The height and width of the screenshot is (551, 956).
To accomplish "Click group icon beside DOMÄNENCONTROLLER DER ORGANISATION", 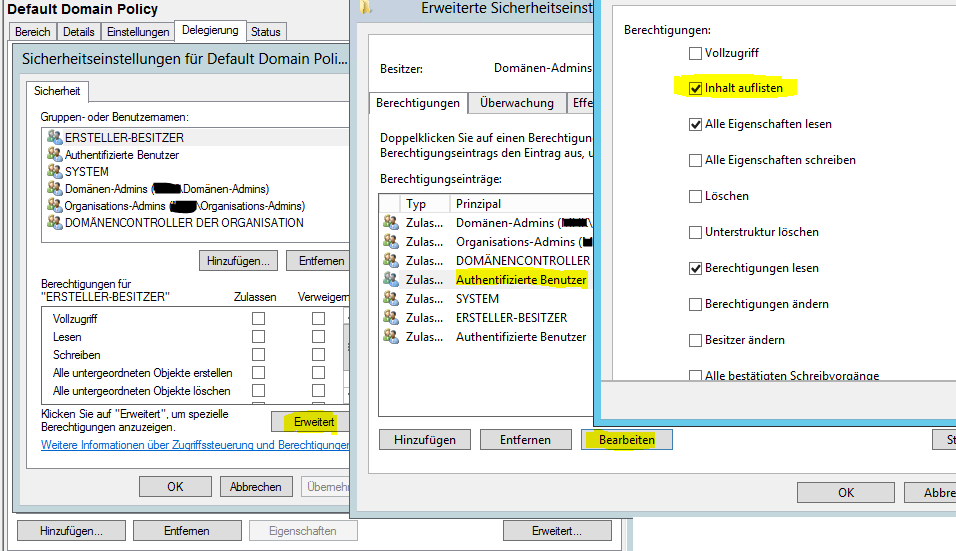I will [55, 222].
